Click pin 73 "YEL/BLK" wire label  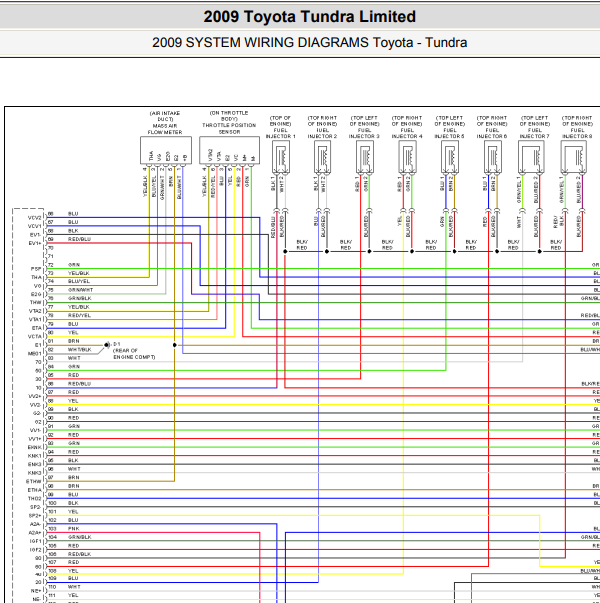[x=79, y=273]
